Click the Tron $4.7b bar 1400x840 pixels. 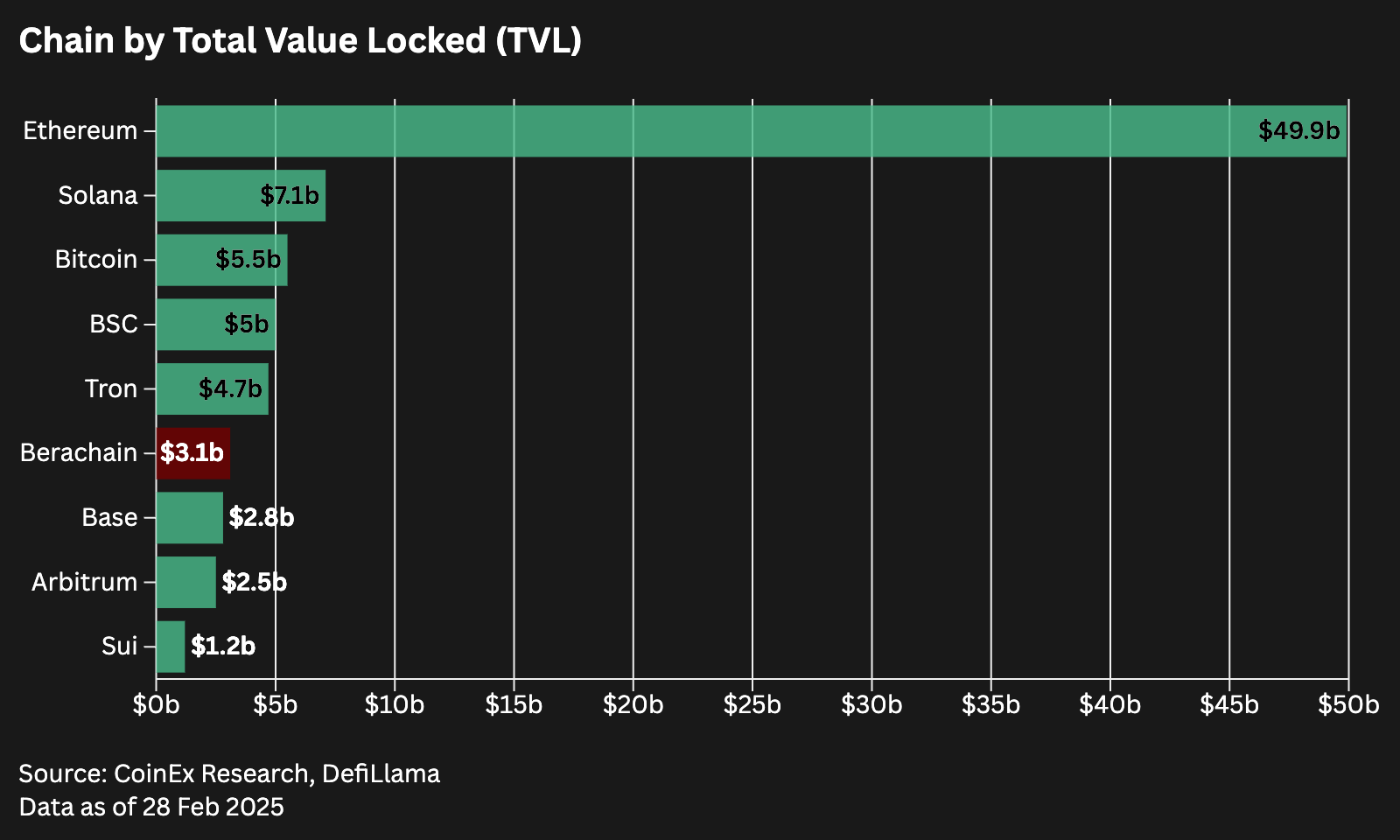point(213,388)
